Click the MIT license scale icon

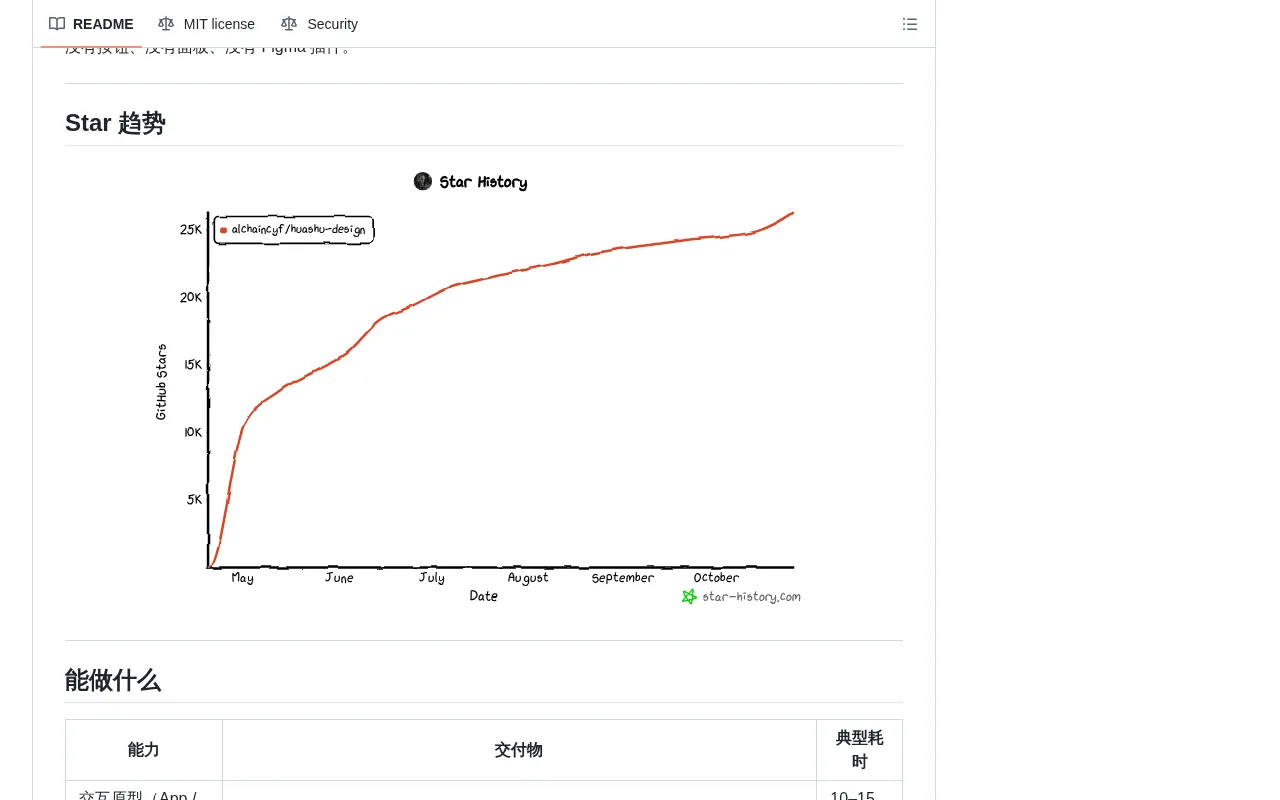pyautogui.click(x=166, y=24)
